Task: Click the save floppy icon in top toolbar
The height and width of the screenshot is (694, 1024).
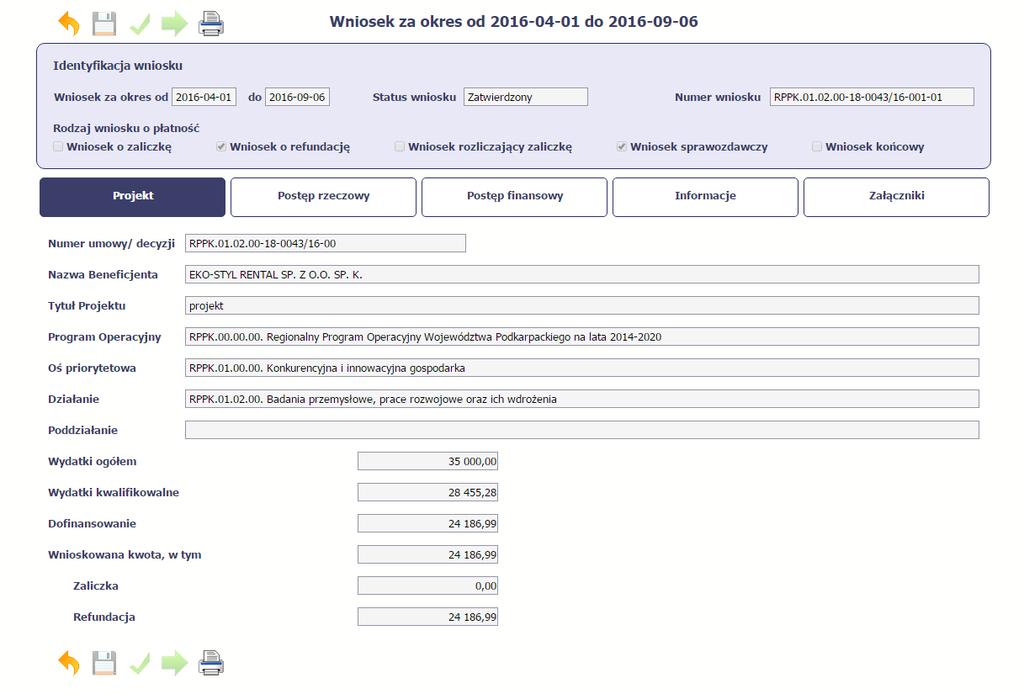Action: point(104,24)
